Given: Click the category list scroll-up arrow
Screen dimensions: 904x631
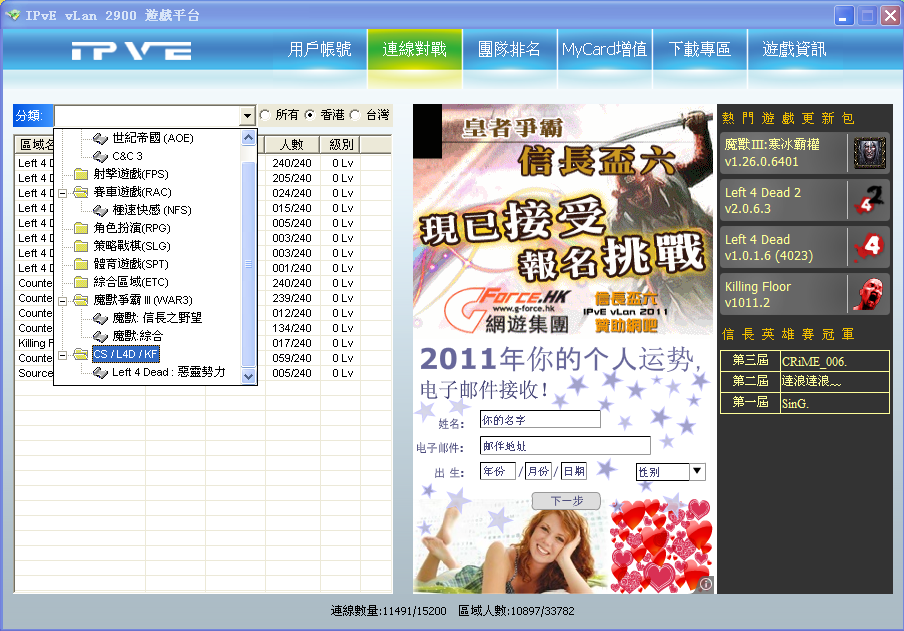Looking at the screenshot, I should pos(248,137).
